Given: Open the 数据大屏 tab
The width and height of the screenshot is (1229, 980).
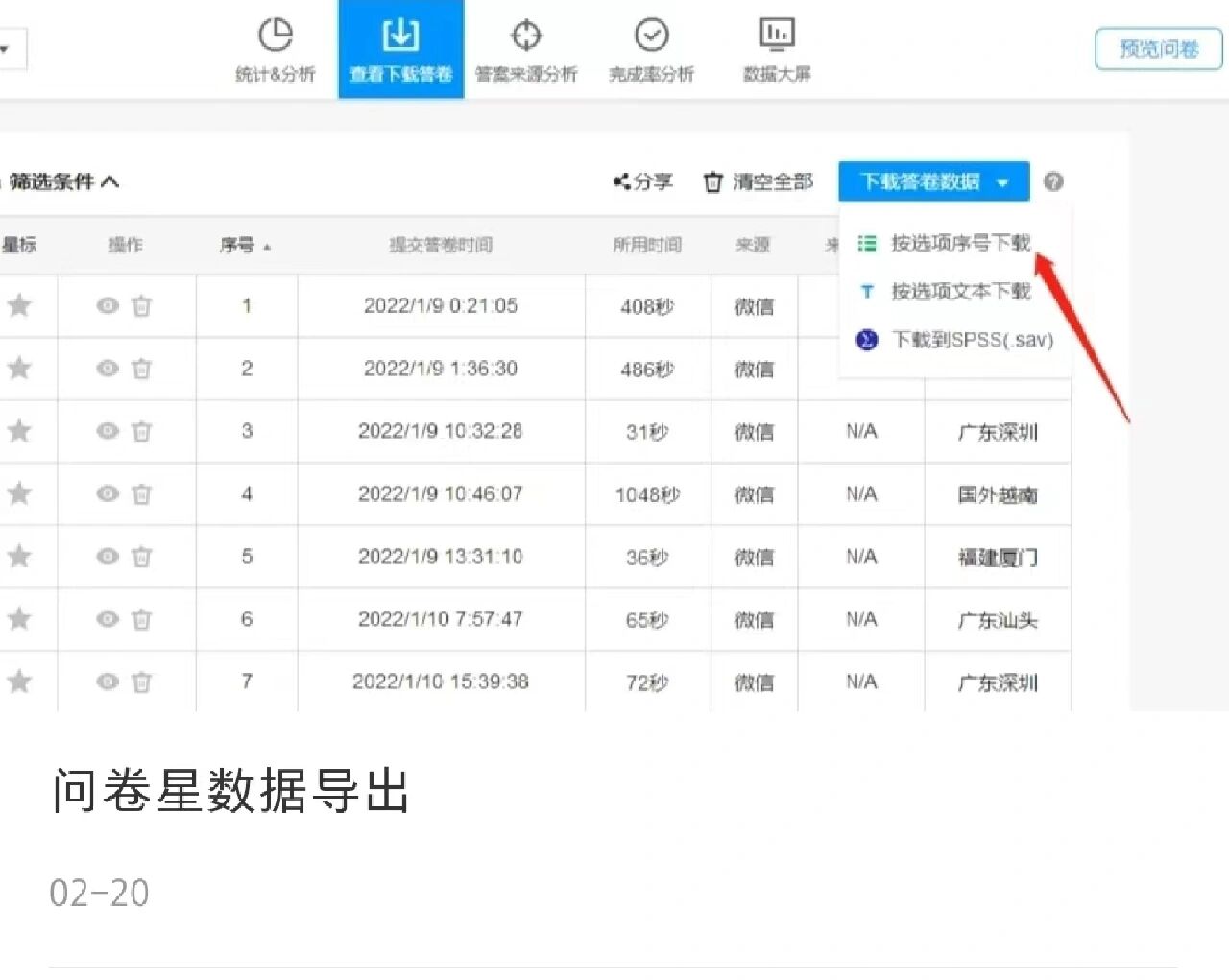Looking at the screenshot, I should tap(777, 50).
